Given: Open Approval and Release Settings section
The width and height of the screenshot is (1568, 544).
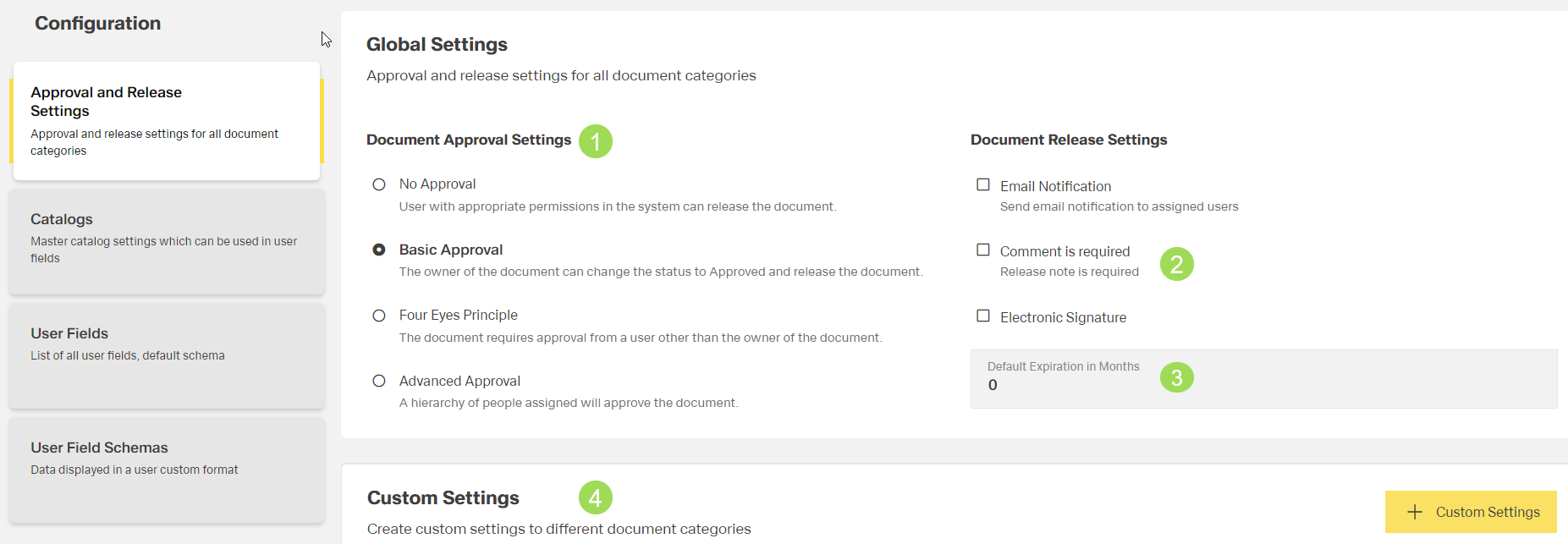Looking at the screenshot, I should click(167, 120).
